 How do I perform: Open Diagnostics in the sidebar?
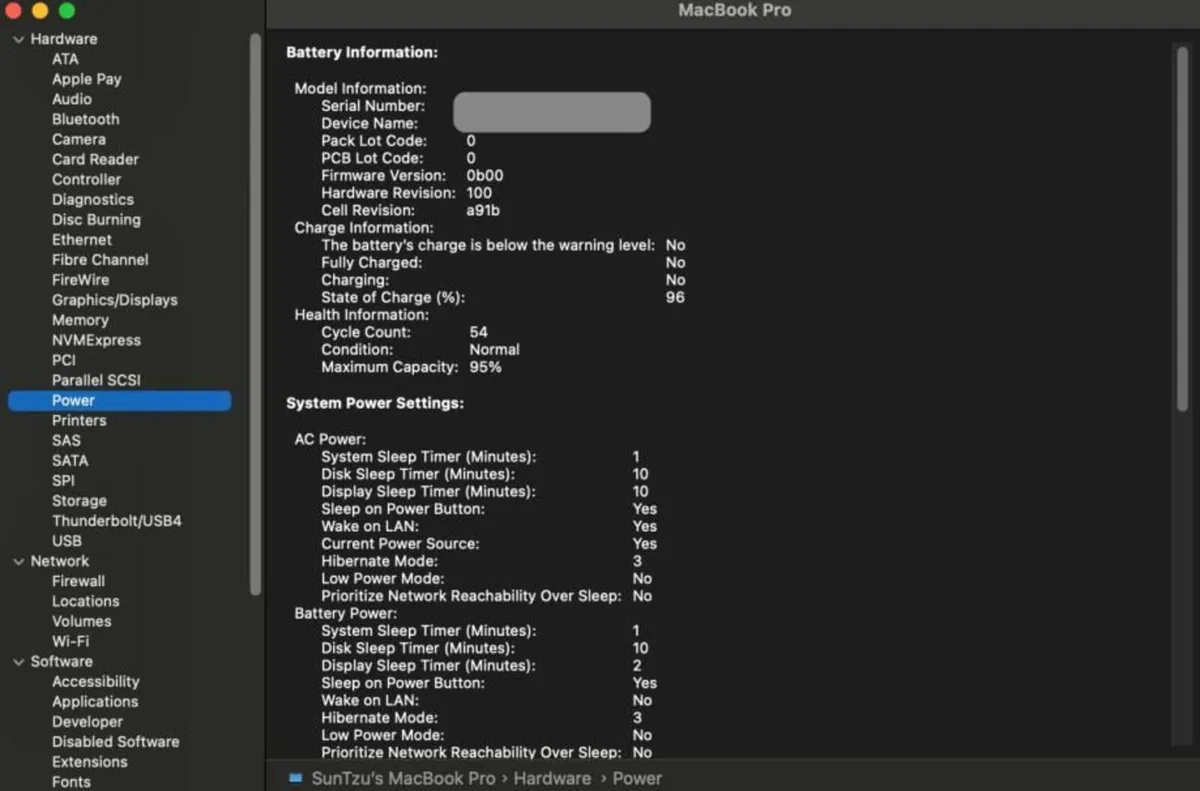point(93,199)
